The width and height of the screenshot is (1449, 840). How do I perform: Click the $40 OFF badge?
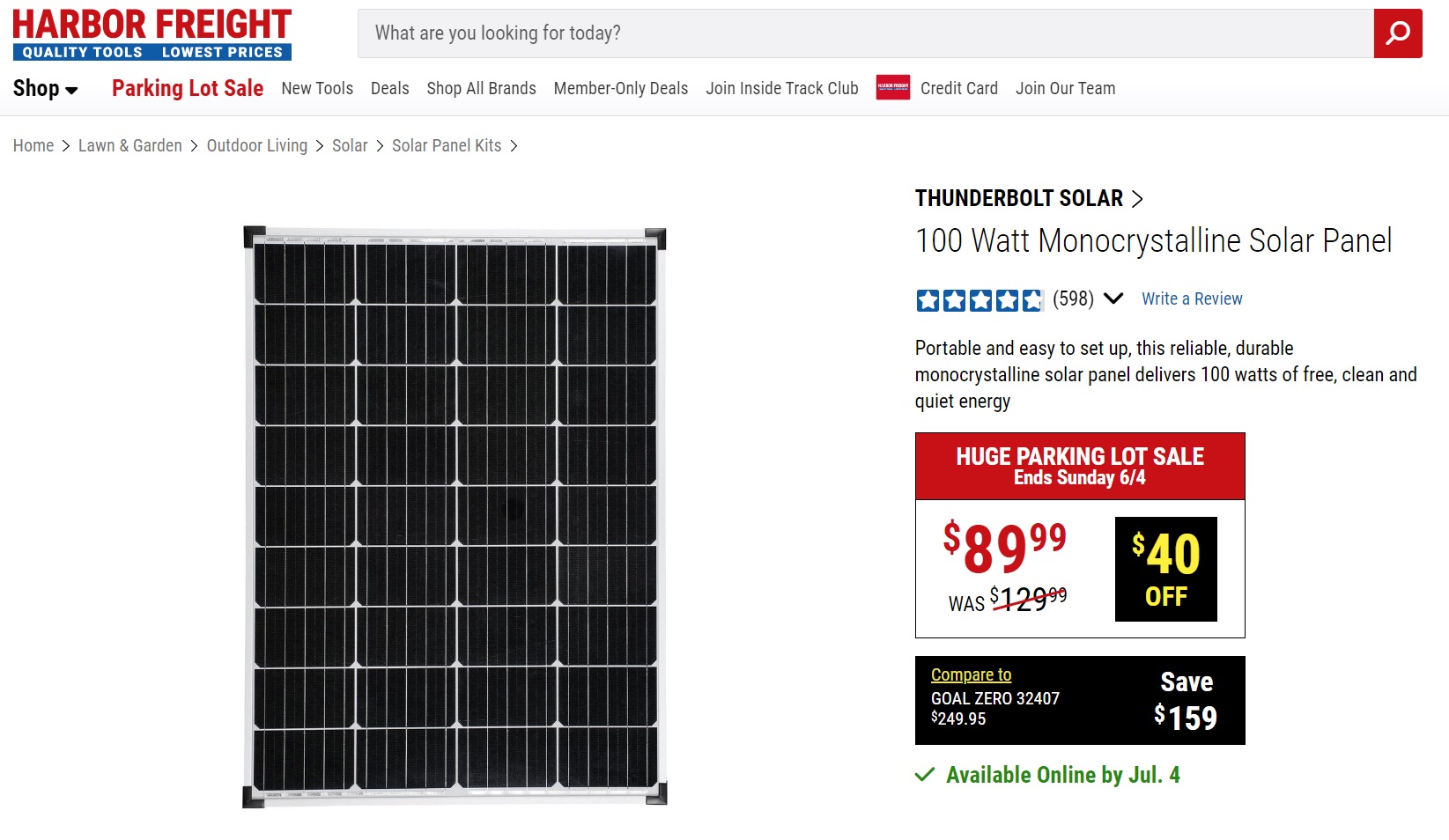1165,569
